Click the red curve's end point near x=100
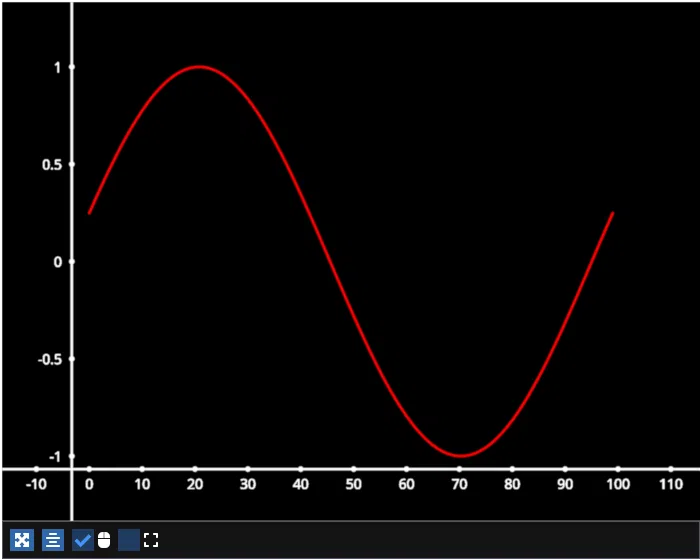 tap(612, 213)
